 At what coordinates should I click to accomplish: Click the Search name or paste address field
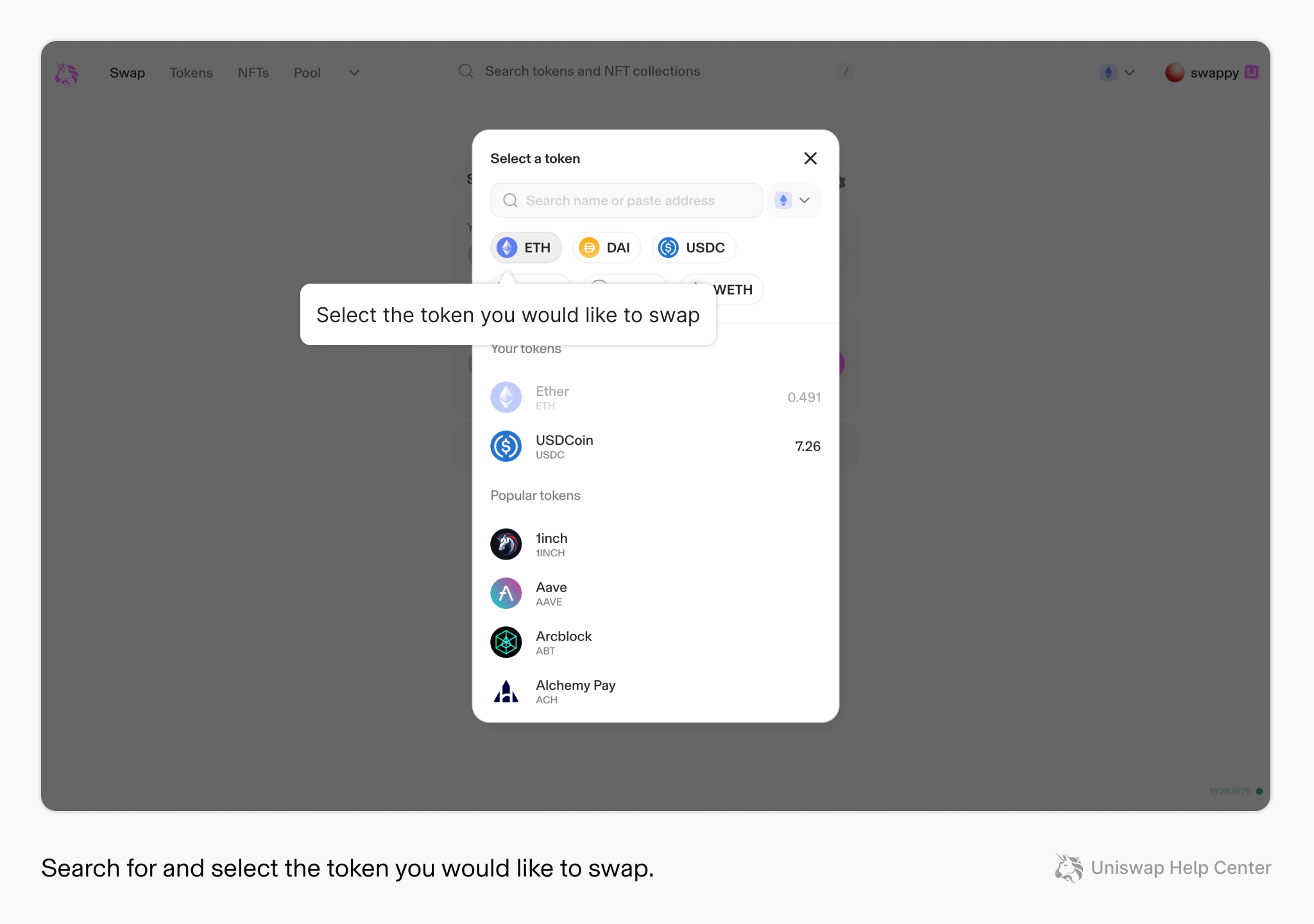pyautogui.click(x=626, y=200)
